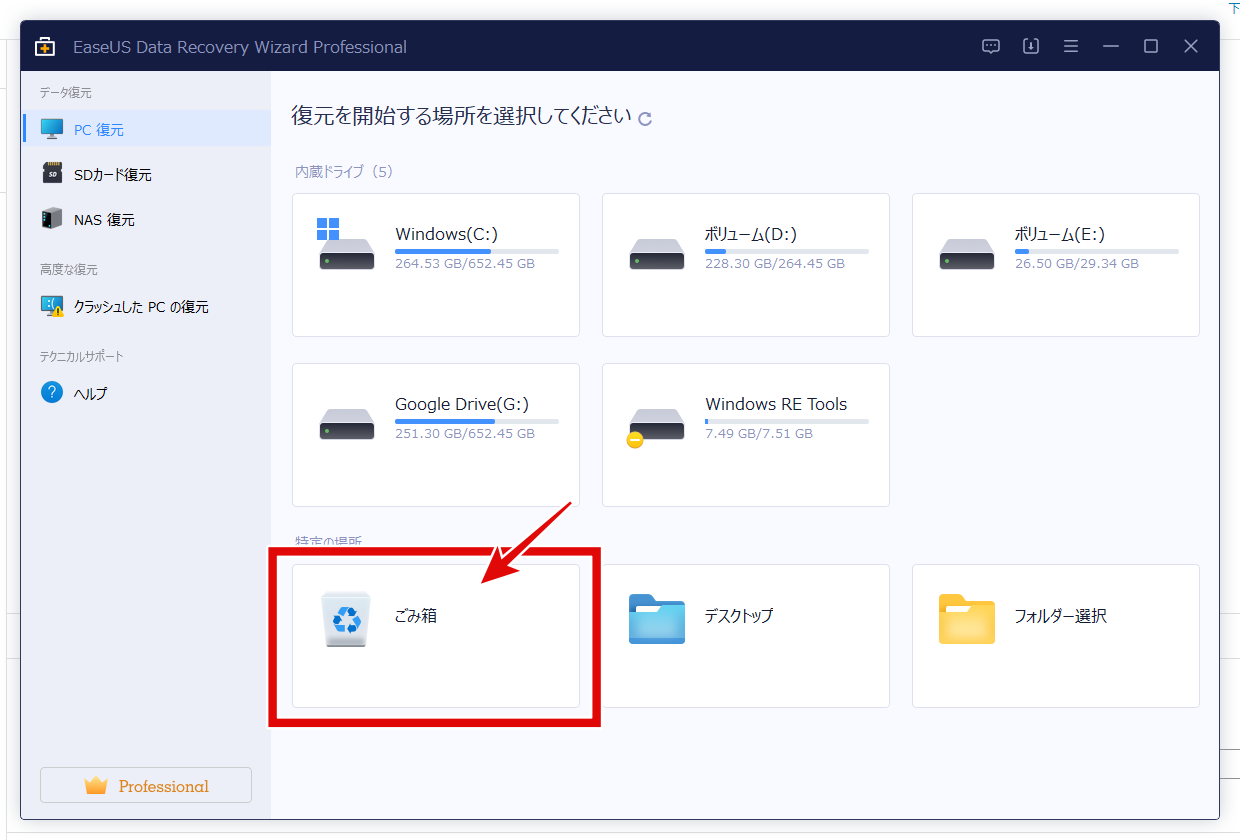Image resolution: width=1240 pixels, height=840 pixels.
Task: Open クラッシュした PC の復元
Action: pyautogui.click(x=146, y=306)
